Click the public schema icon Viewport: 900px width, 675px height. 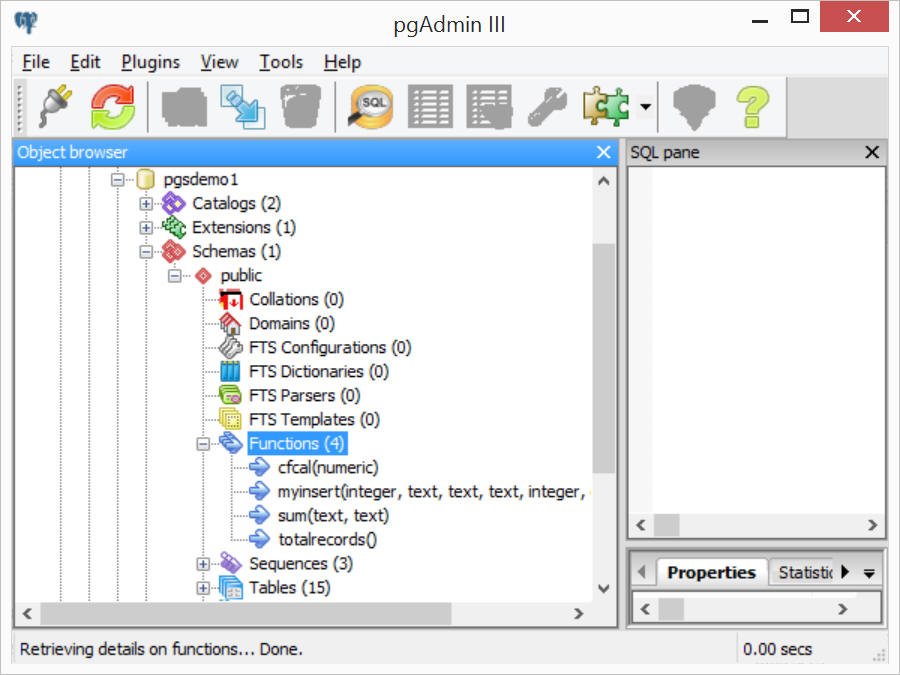coord(203,276)
